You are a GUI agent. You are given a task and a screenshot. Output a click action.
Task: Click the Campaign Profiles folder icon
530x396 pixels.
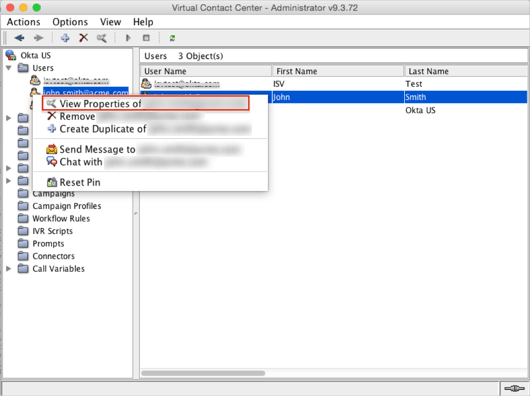coord(23,206)
